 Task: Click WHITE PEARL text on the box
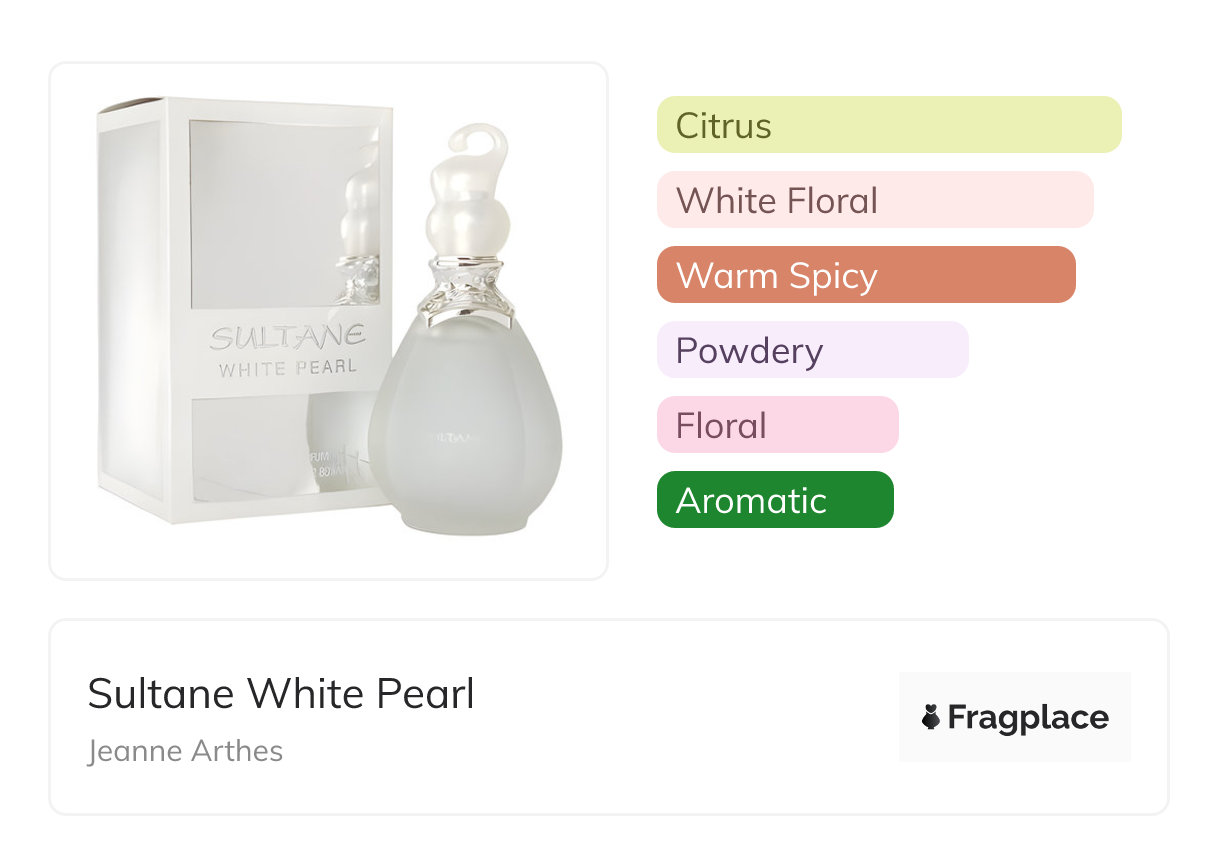pos(287,368)
